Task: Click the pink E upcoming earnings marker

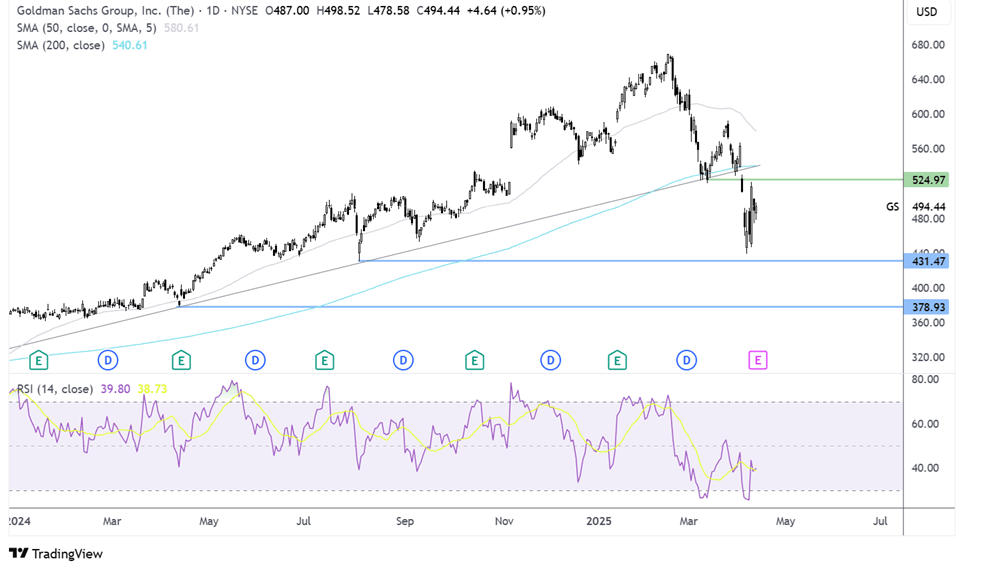Action: pyautogui.click(x=757, y=360)
